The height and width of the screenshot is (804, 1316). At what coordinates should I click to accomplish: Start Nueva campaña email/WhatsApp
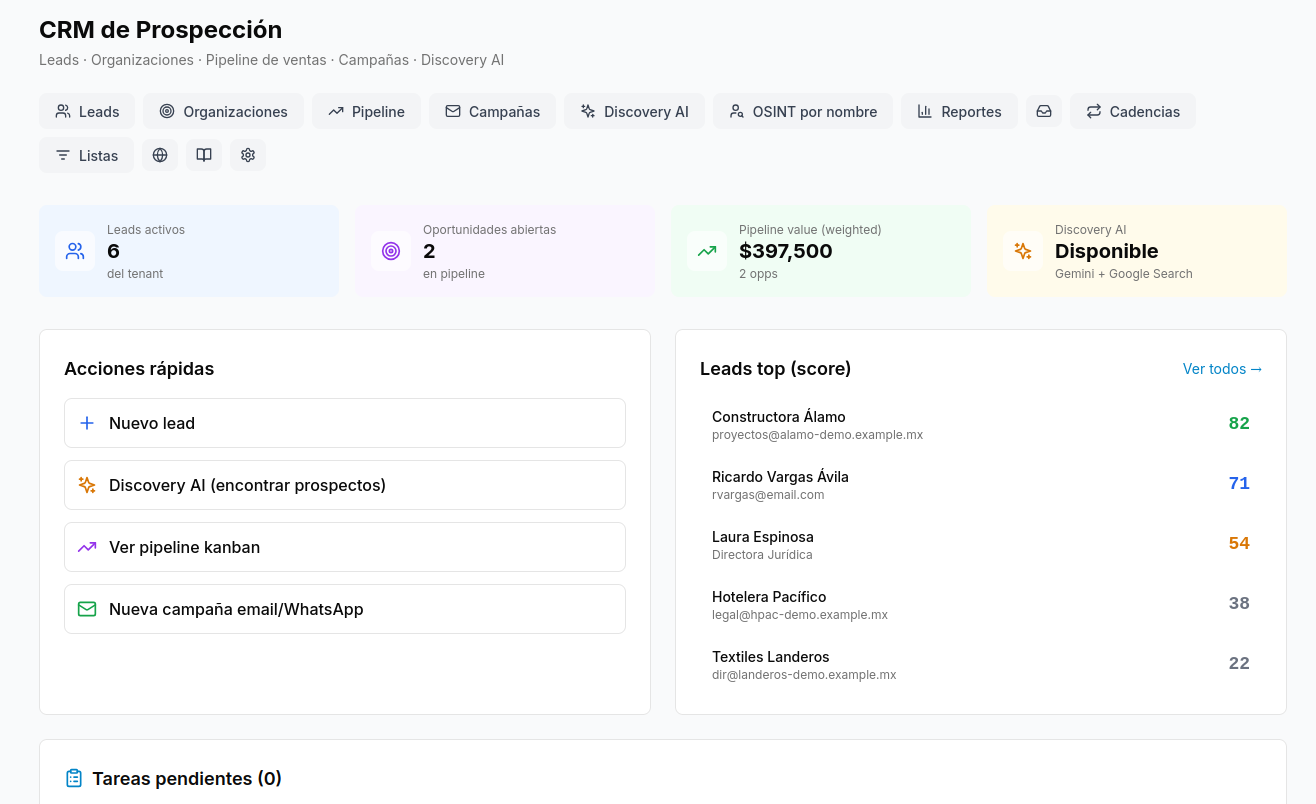click(345, 609)
